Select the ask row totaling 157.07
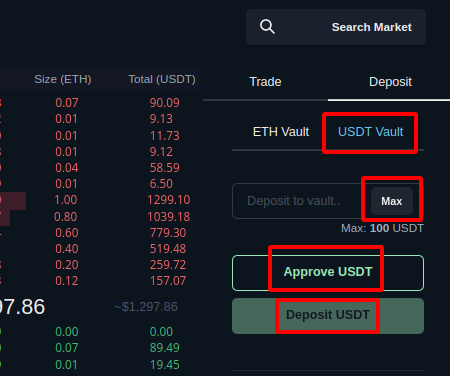The image size is (450, 376). click(99, 281)
